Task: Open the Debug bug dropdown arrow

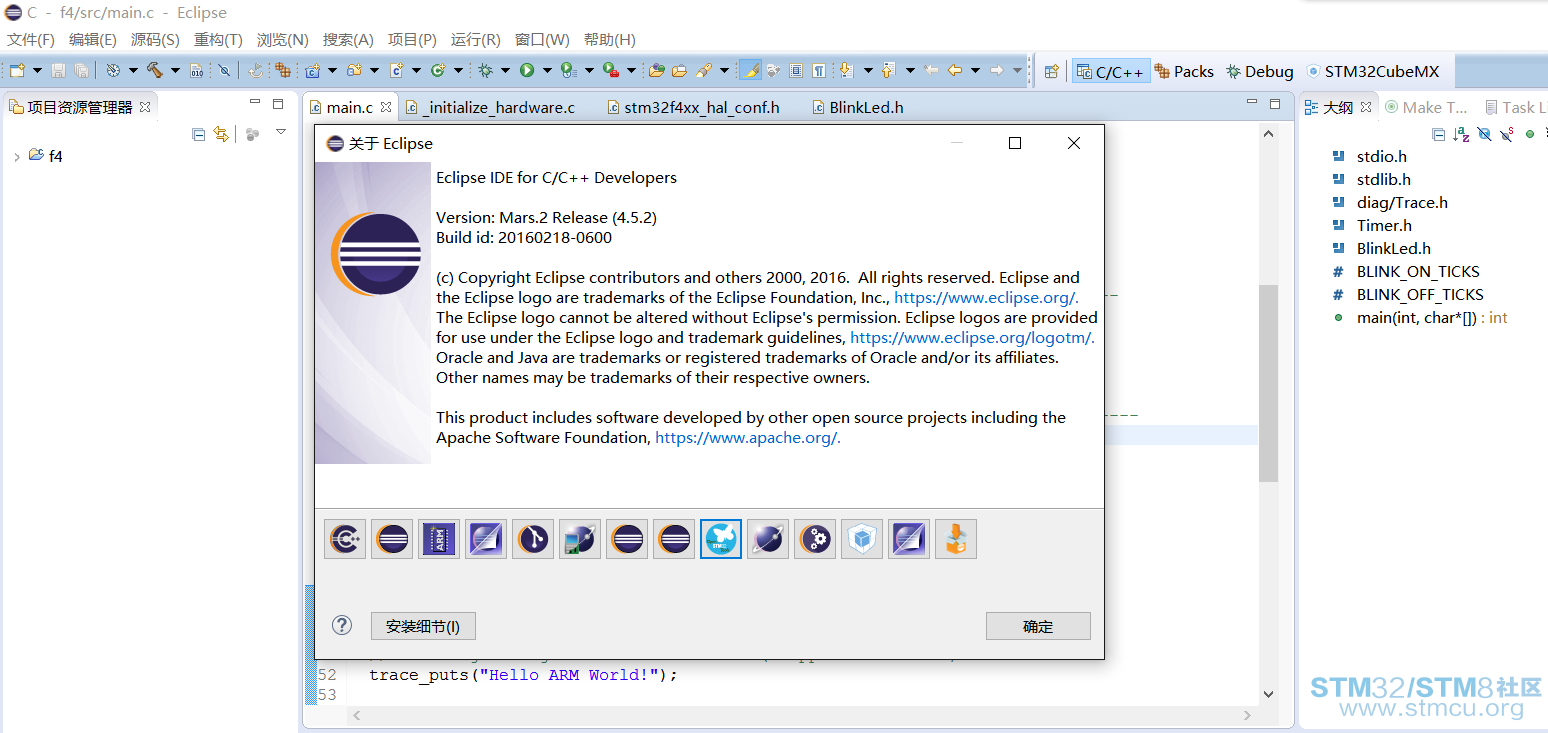Action: click(505, 70)
